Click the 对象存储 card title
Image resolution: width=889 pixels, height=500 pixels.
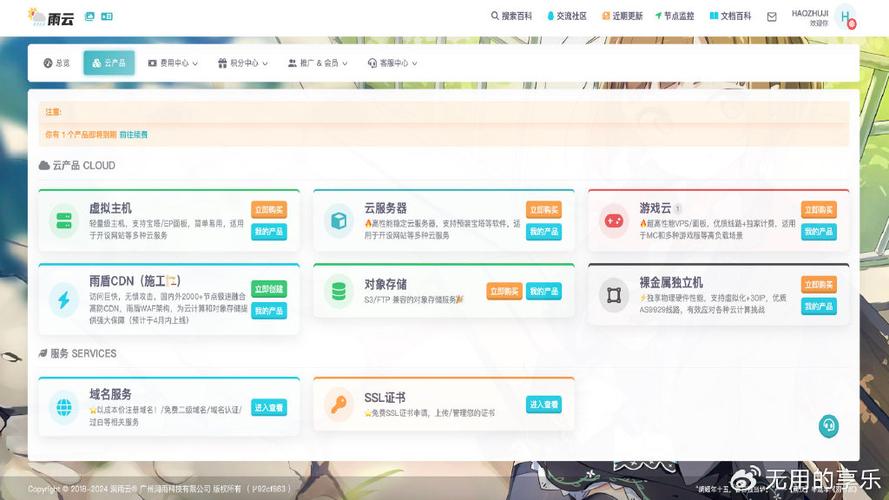click(385, 284)
